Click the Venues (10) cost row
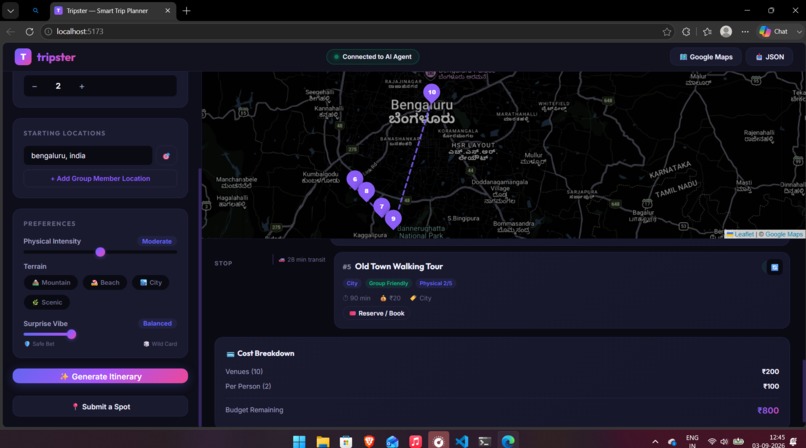 tap(502, 371)
